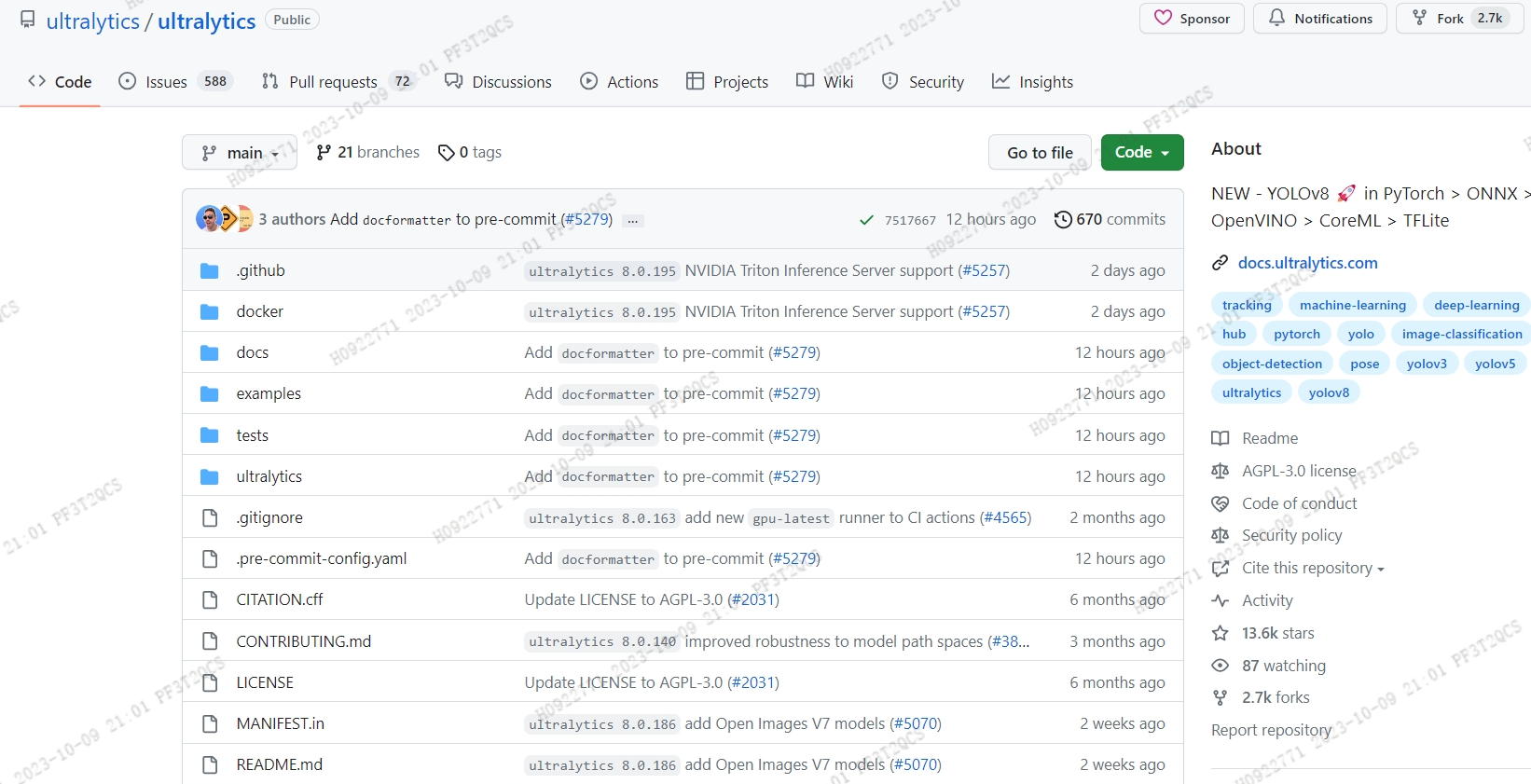Open pull request #5257 in .github row
The height and width of the screenshot is (784, 1531).
point(984,270)
